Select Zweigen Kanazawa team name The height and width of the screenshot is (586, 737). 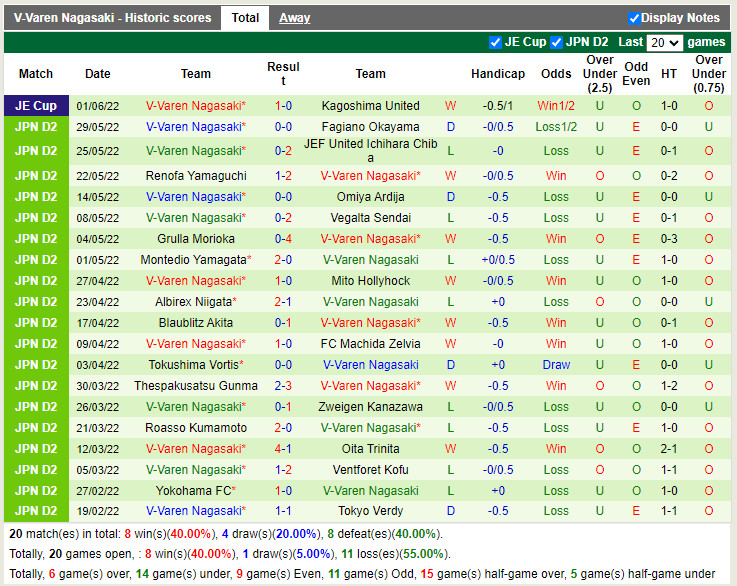pyautogui.click(x=370, y=407)
